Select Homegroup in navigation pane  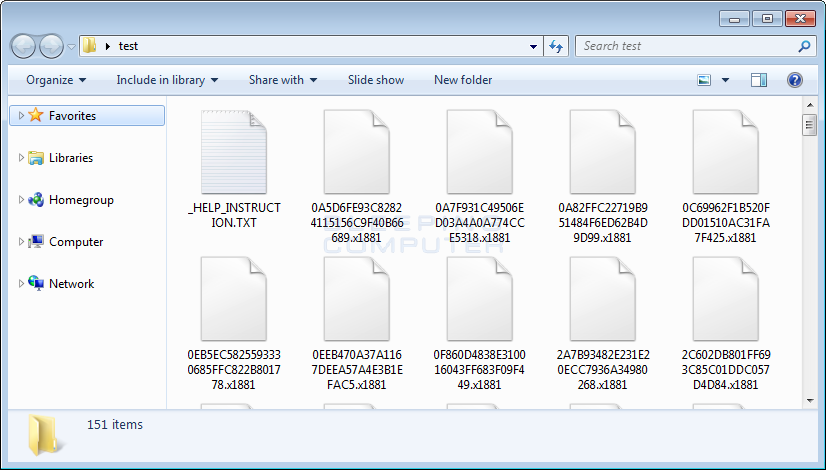[x=81, y=200]
